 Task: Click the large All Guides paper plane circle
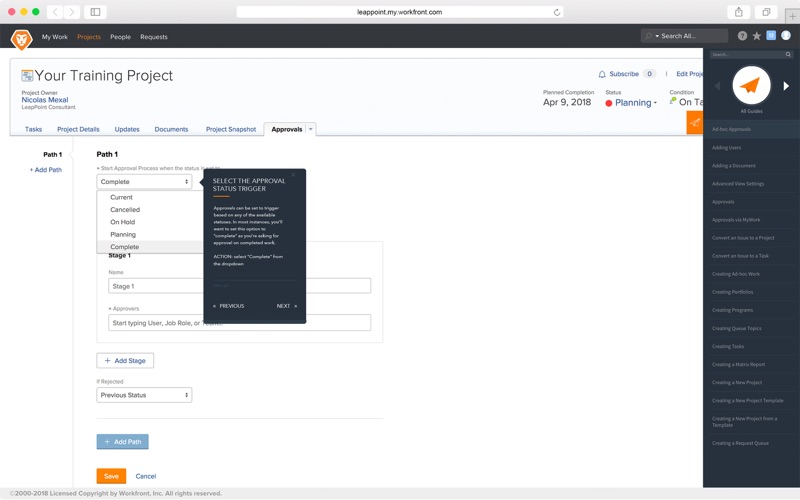pos(751,85)
